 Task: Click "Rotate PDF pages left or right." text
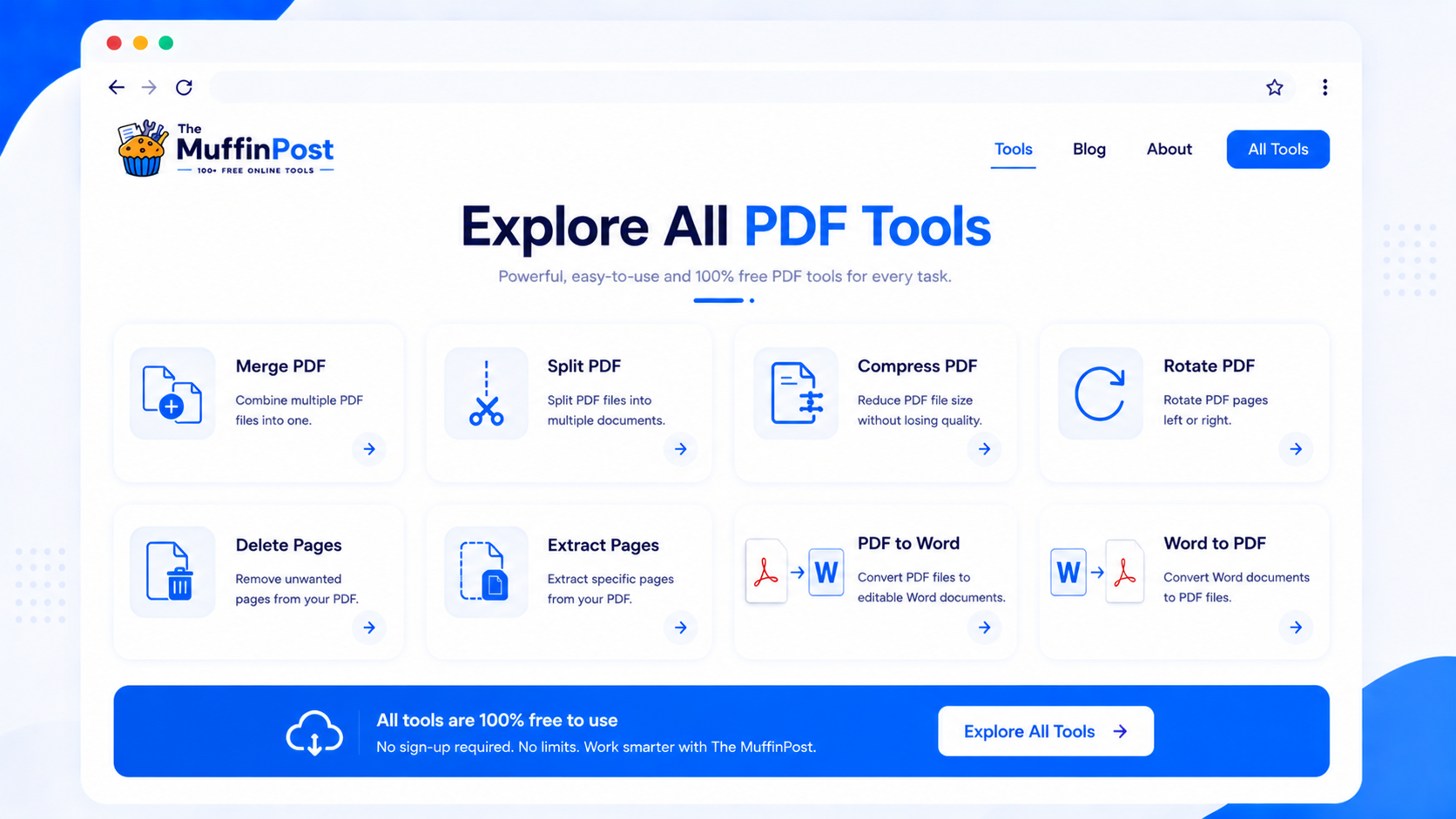coord(1215,410)
